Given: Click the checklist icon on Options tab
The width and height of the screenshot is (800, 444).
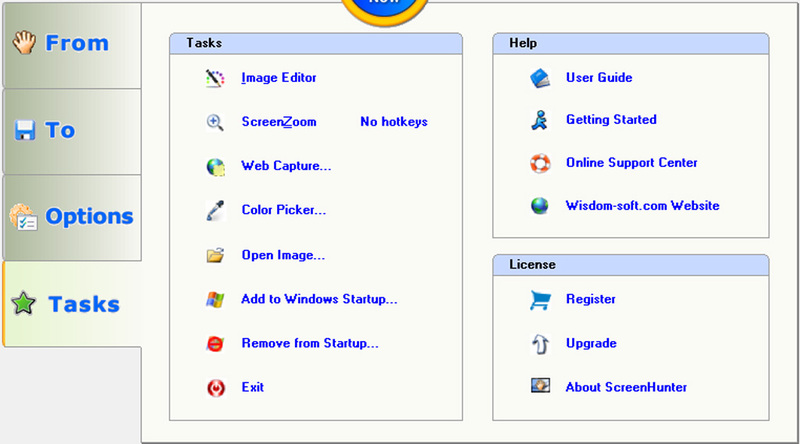Looking at the screenshot, I should pyautogui.click(x=23, y=217).
